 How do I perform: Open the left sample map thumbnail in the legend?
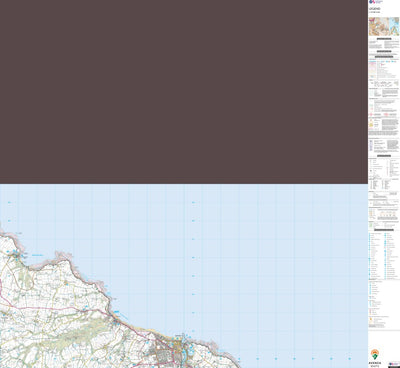click(378, 27)
